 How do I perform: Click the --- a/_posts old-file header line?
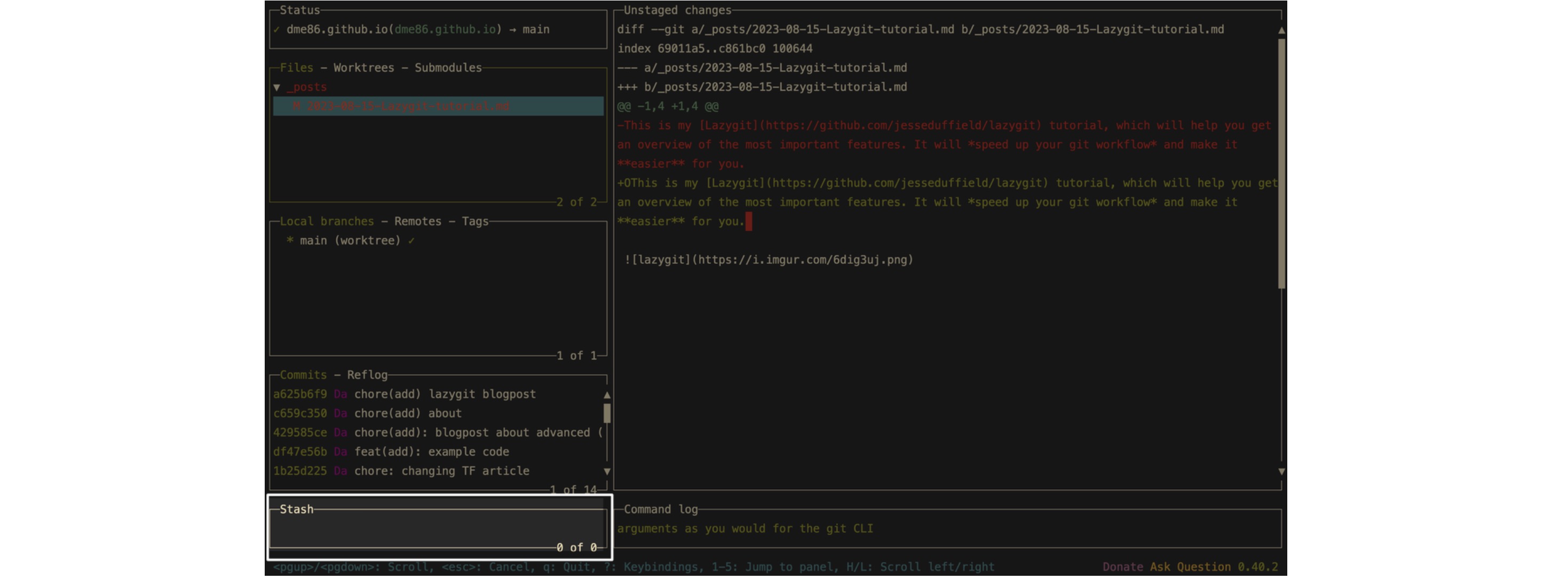762,68
